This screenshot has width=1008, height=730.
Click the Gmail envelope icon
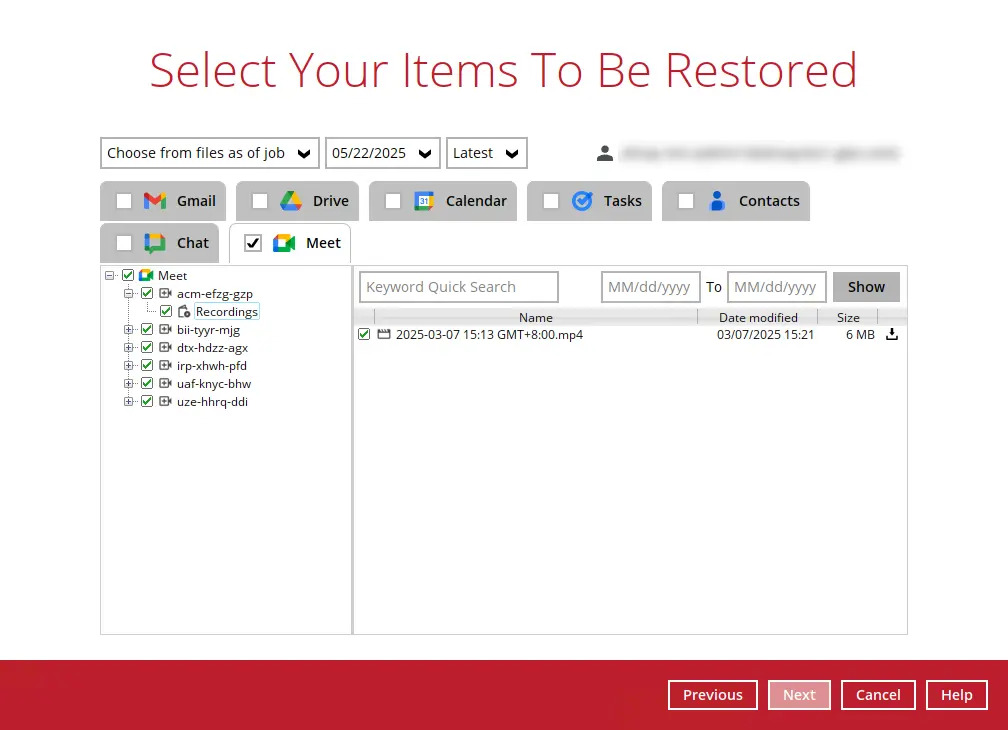155,201
